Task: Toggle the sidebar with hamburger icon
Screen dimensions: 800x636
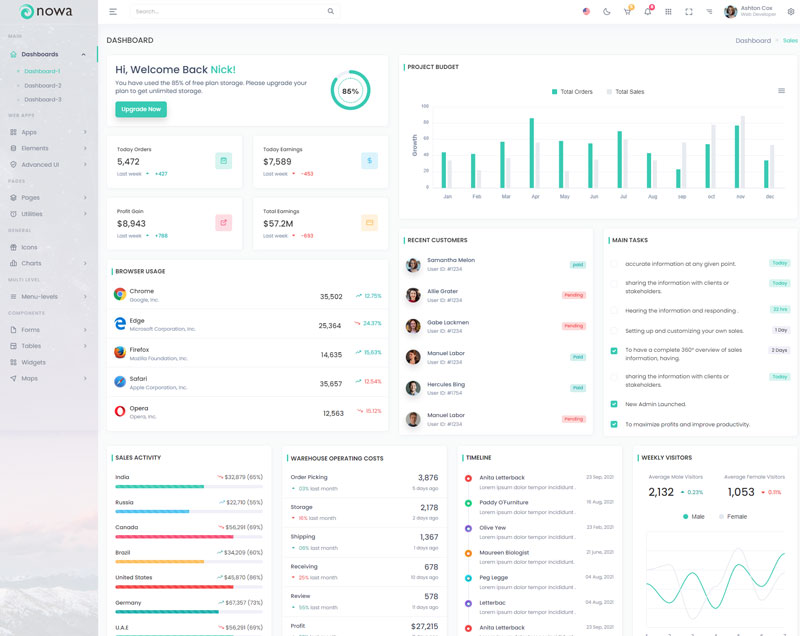Action: point(113,12)
